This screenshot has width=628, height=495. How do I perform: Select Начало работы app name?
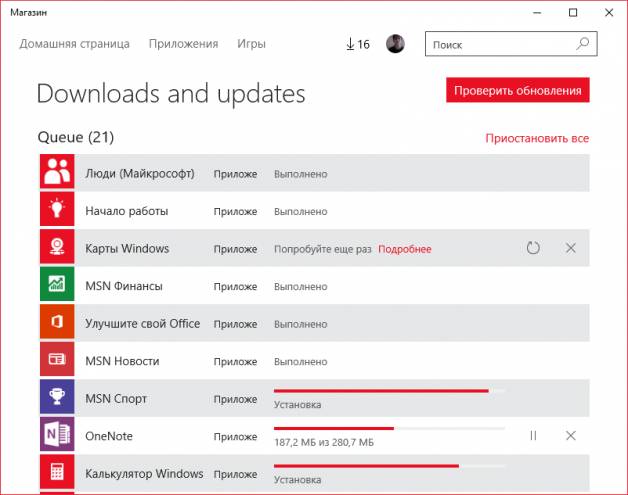click(x=127, y=211)
